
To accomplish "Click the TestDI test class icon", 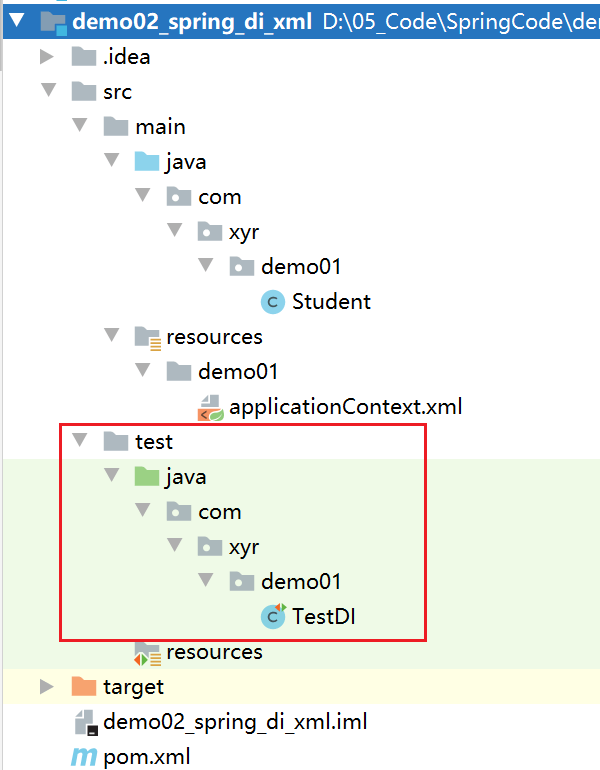I will (x=273, y=616).
